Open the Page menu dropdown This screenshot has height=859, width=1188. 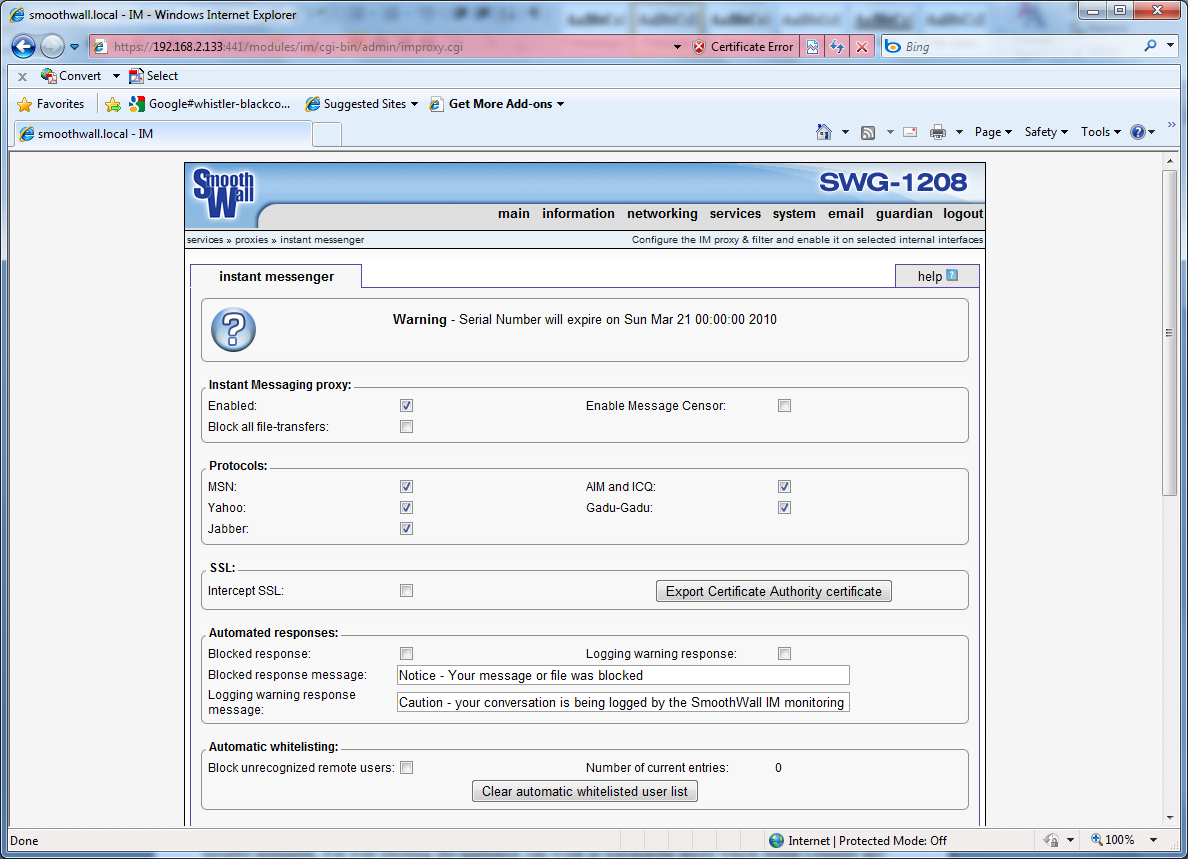point(993,132)
